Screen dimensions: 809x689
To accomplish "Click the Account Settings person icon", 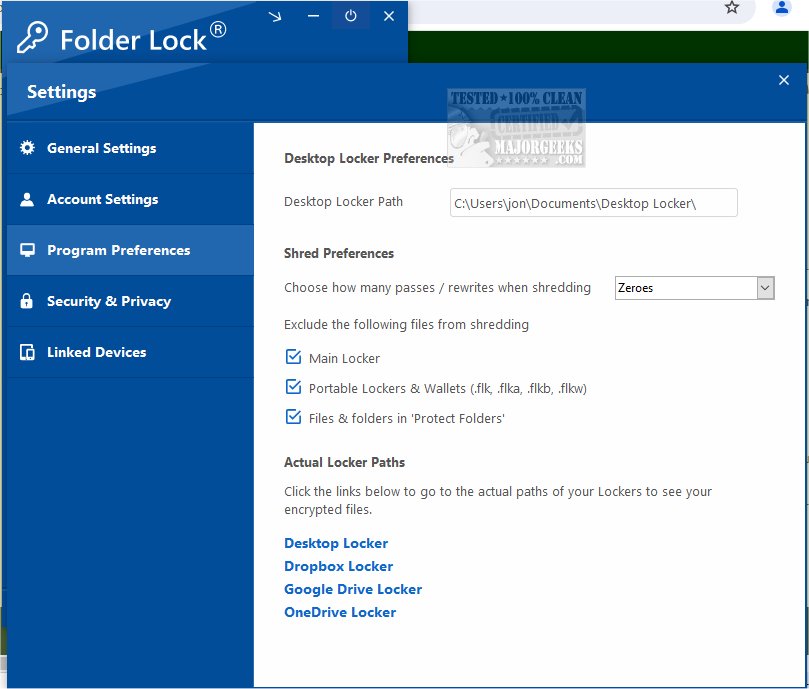I will point(27,199).
